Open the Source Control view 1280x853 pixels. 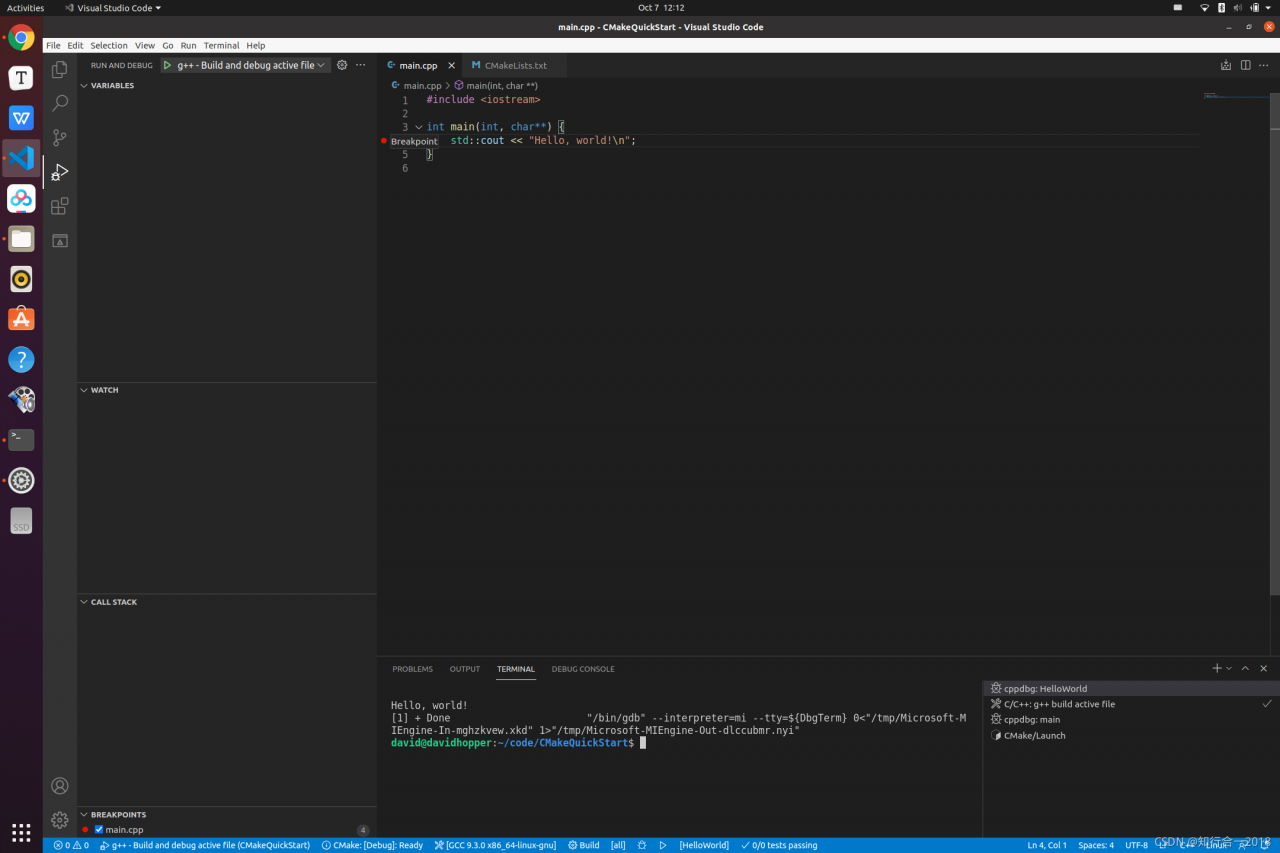point(60,137)
